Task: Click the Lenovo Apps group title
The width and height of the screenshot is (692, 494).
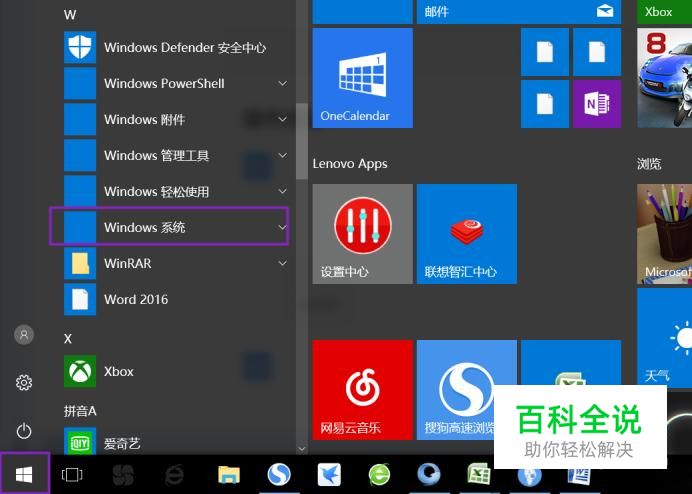Action: point(350,164)
